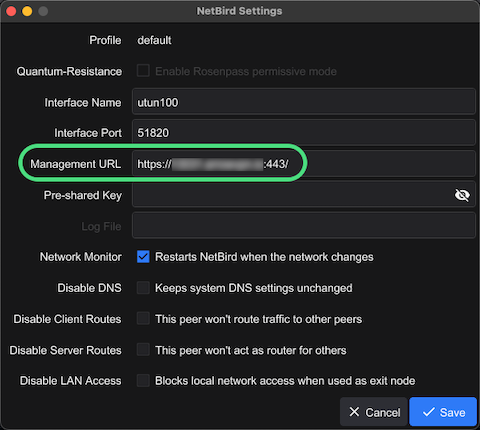Click 'Blocks local network access' description text
The width and height of the screenshot is (480, 430).
(285, 381)
